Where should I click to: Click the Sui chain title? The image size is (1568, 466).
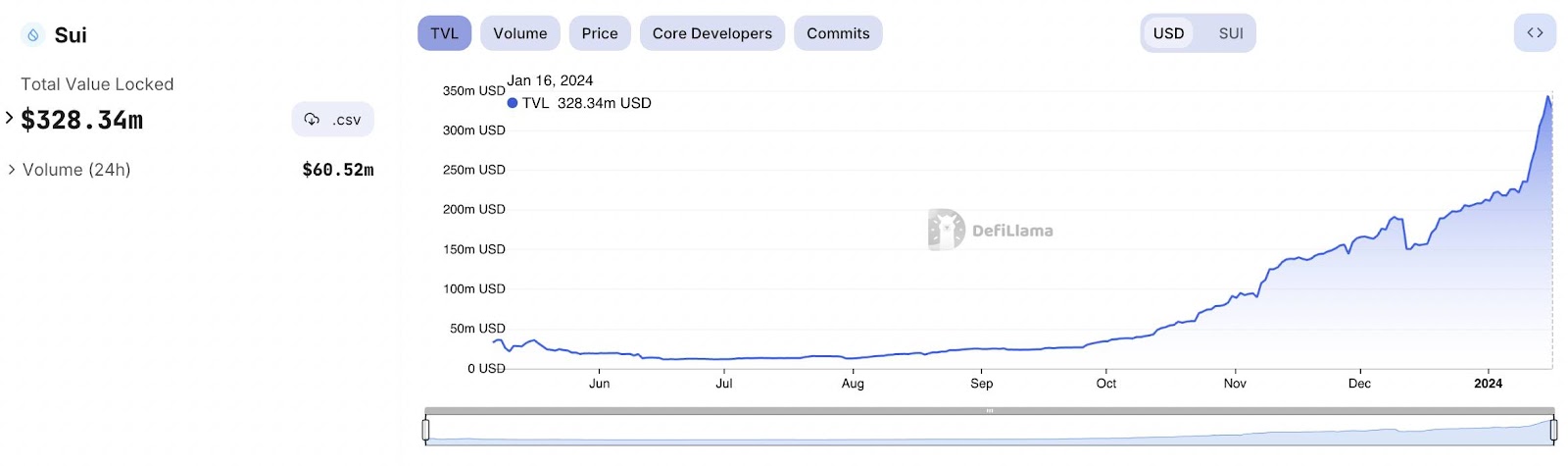[71, 35]
